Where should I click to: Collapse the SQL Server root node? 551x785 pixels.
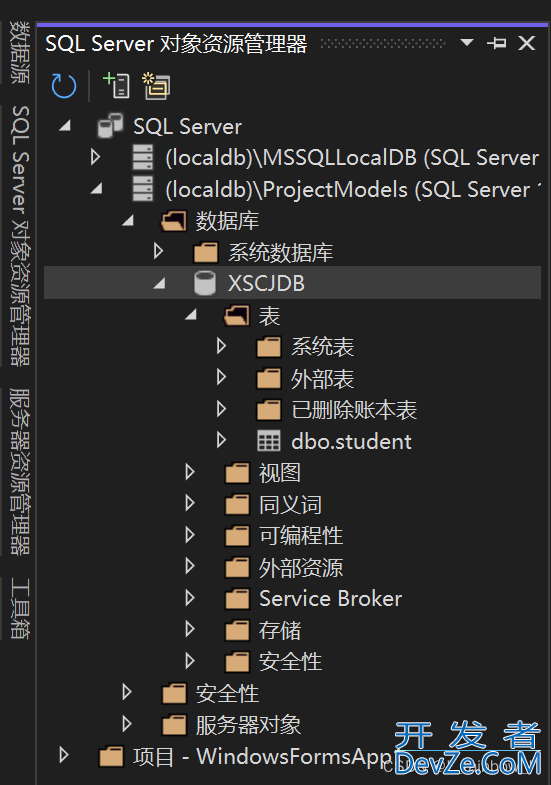pyautogui.click(x=65, y=126)
